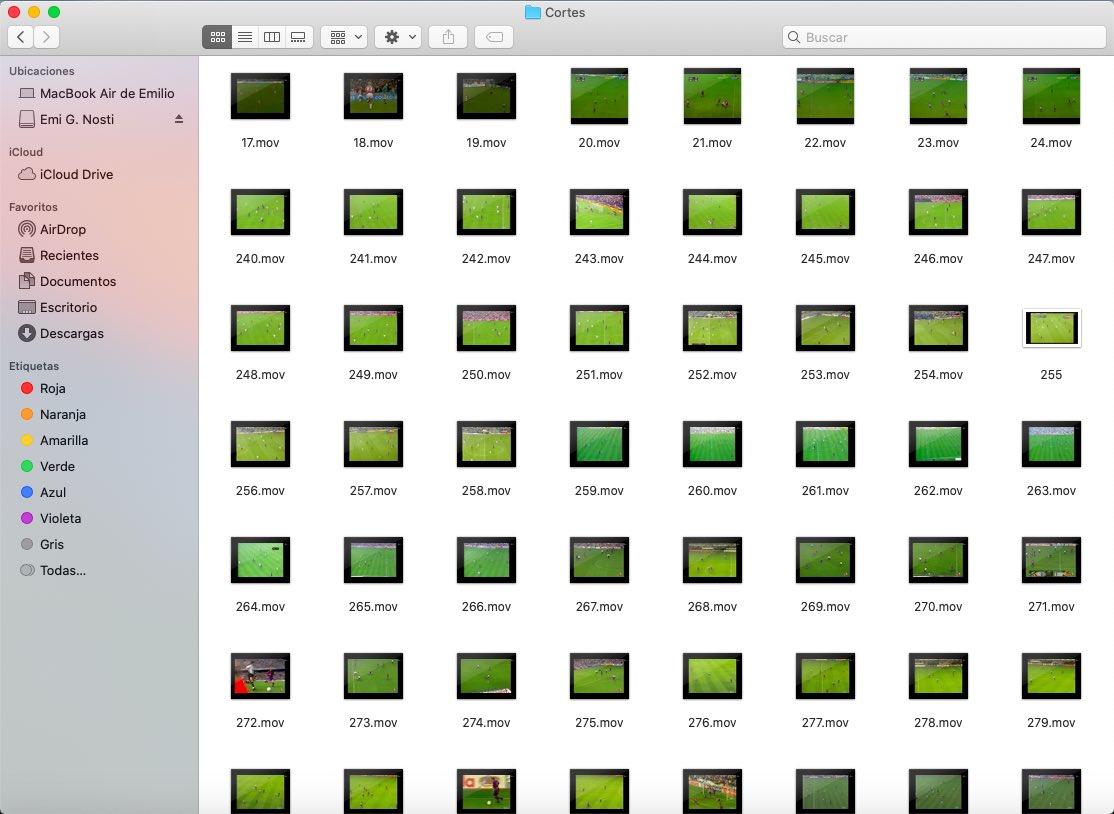This screenshot has height=814, width=1114.
Task: Click the 22.mov file name
Action: [825, 143]
